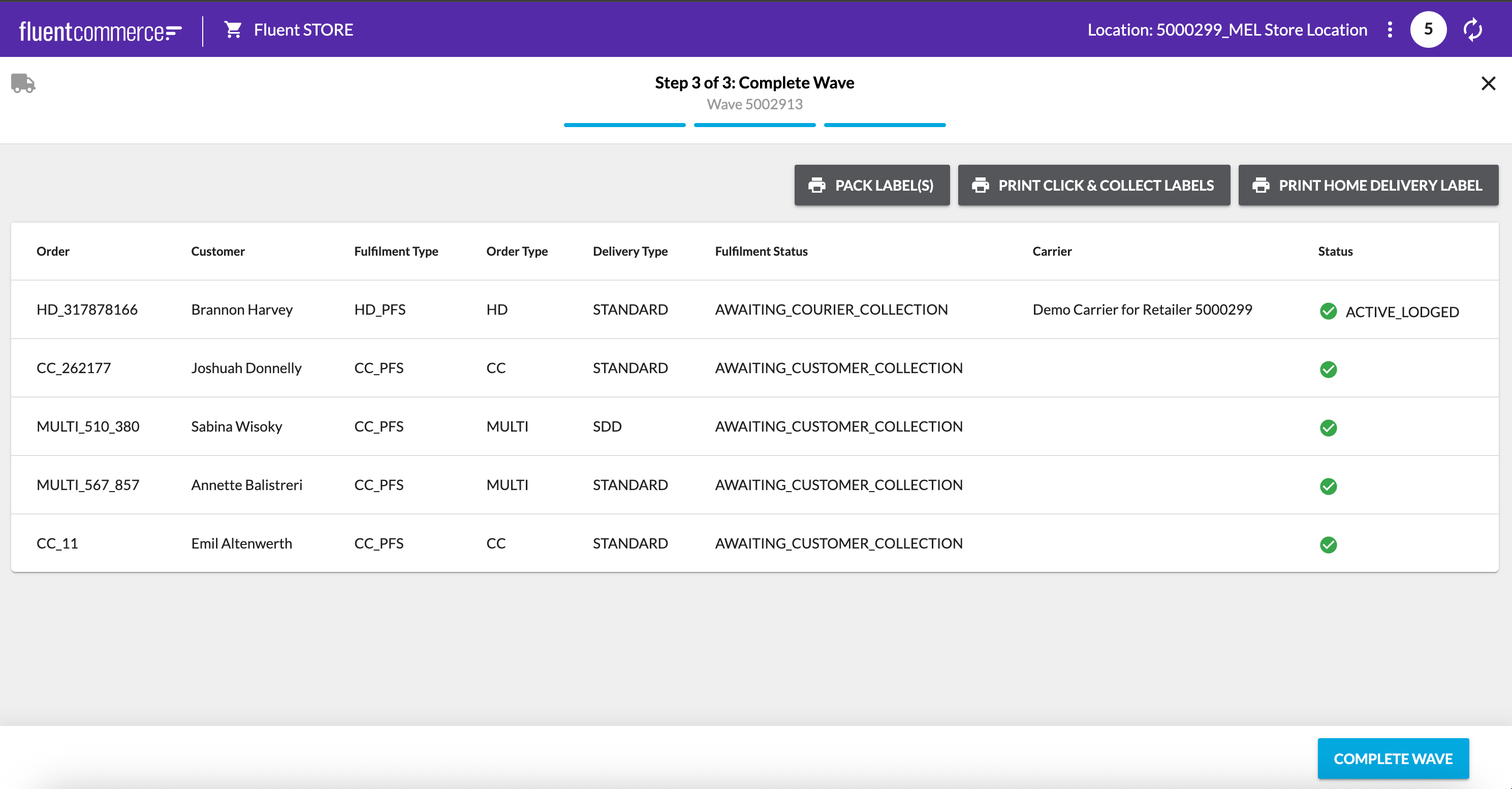Click ACTIVE_LODGED status check icon
The width and height of the screenshot is (1512, 789).
tap(1328, 311)
